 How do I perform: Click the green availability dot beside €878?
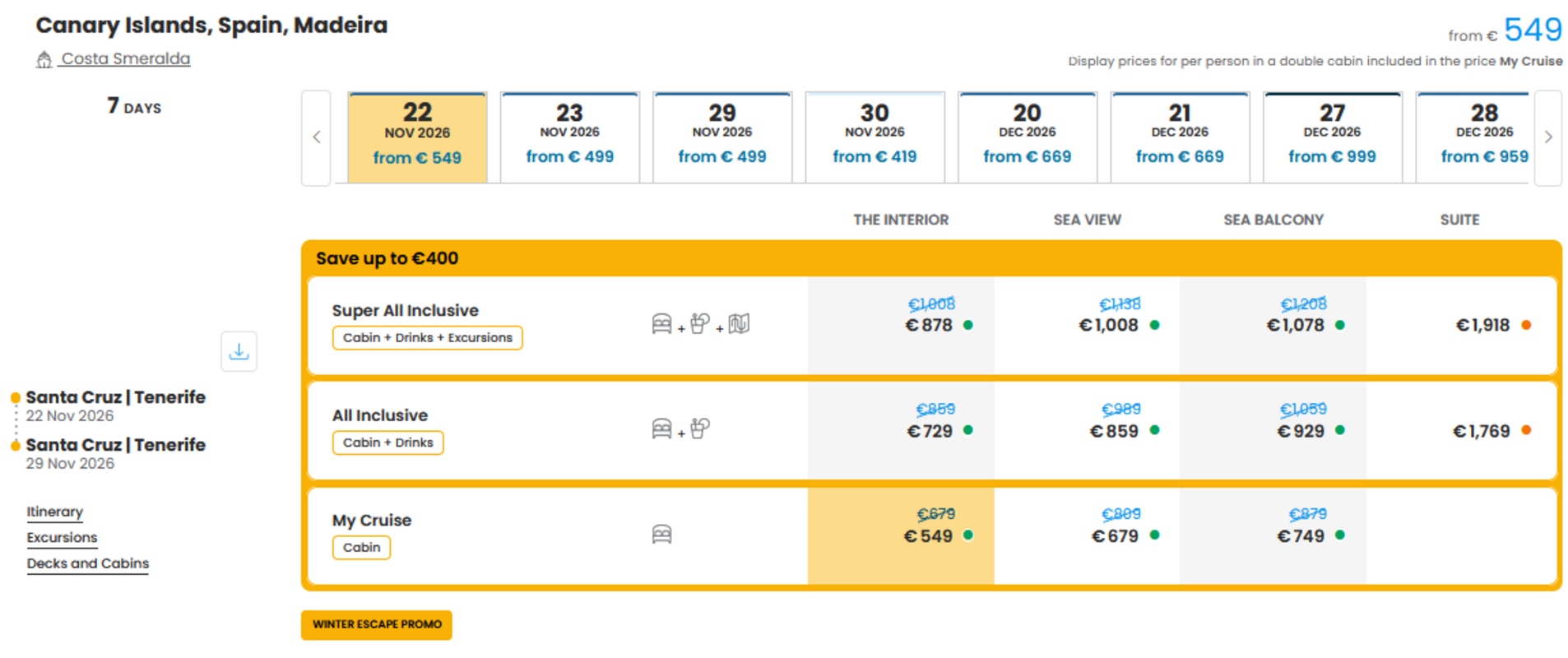(x=968, y=325)
